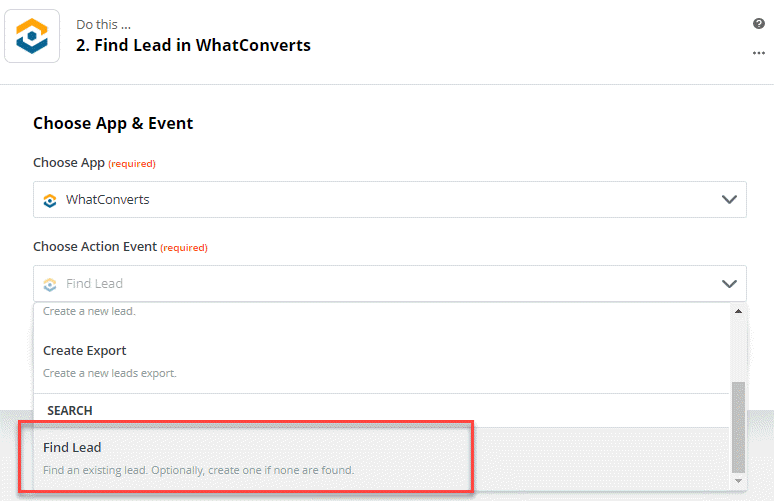Open the help question mark icon
Viewport: 774px width, 501px height.
(759, 23)
